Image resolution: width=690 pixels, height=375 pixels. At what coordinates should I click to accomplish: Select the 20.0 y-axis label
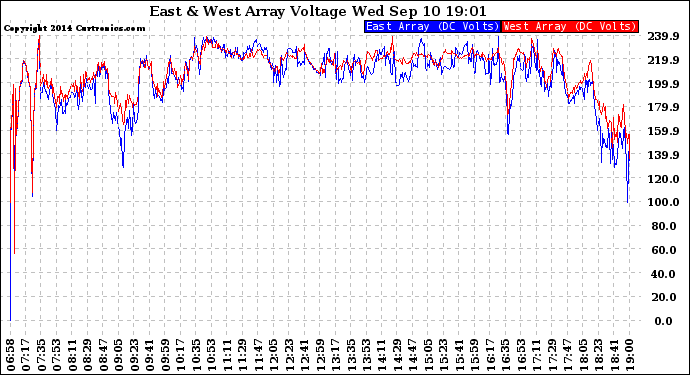click(x=664, y=297)
